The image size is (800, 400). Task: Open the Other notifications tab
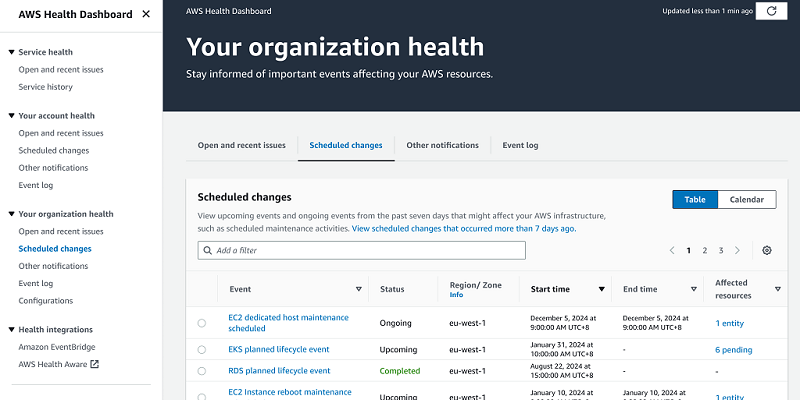pyautogui.click(x=442, y=145)
